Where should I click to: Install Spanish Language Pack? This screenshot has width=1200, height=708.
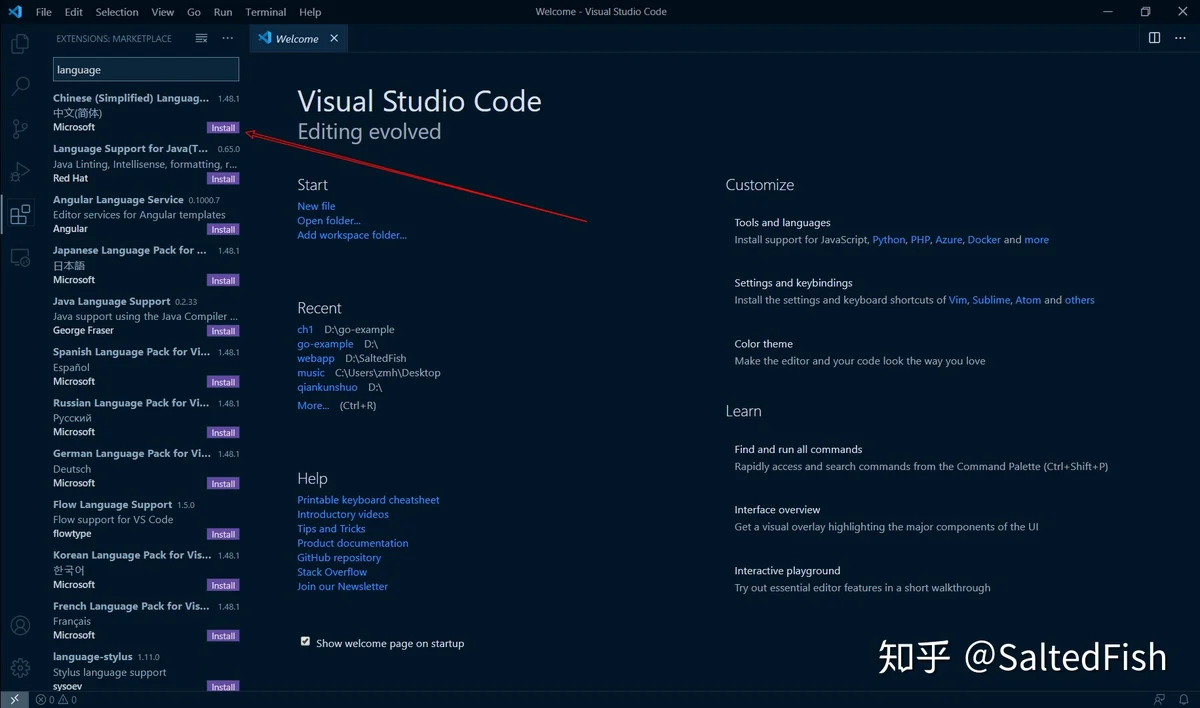(x=223, y=382)
